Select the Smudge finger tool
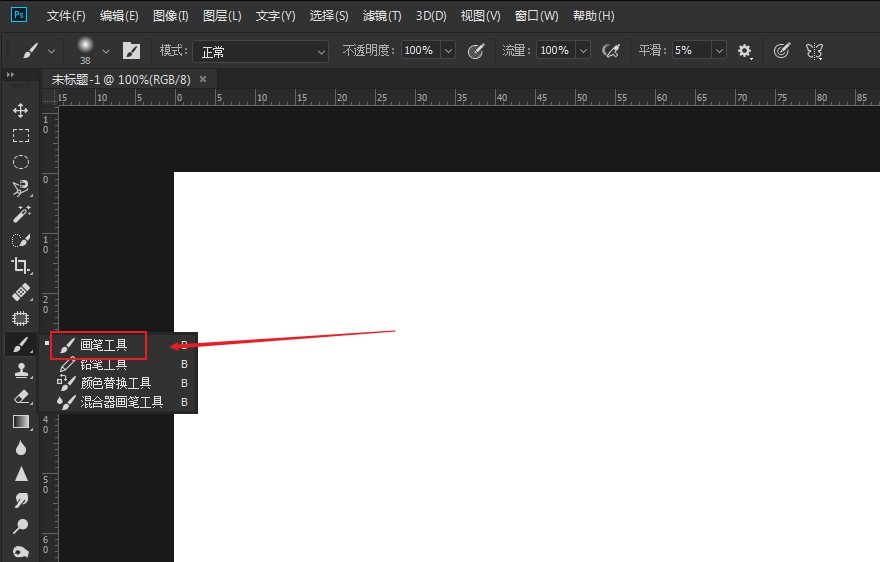This screenshot has width=880, height=562. click(21, 500)
